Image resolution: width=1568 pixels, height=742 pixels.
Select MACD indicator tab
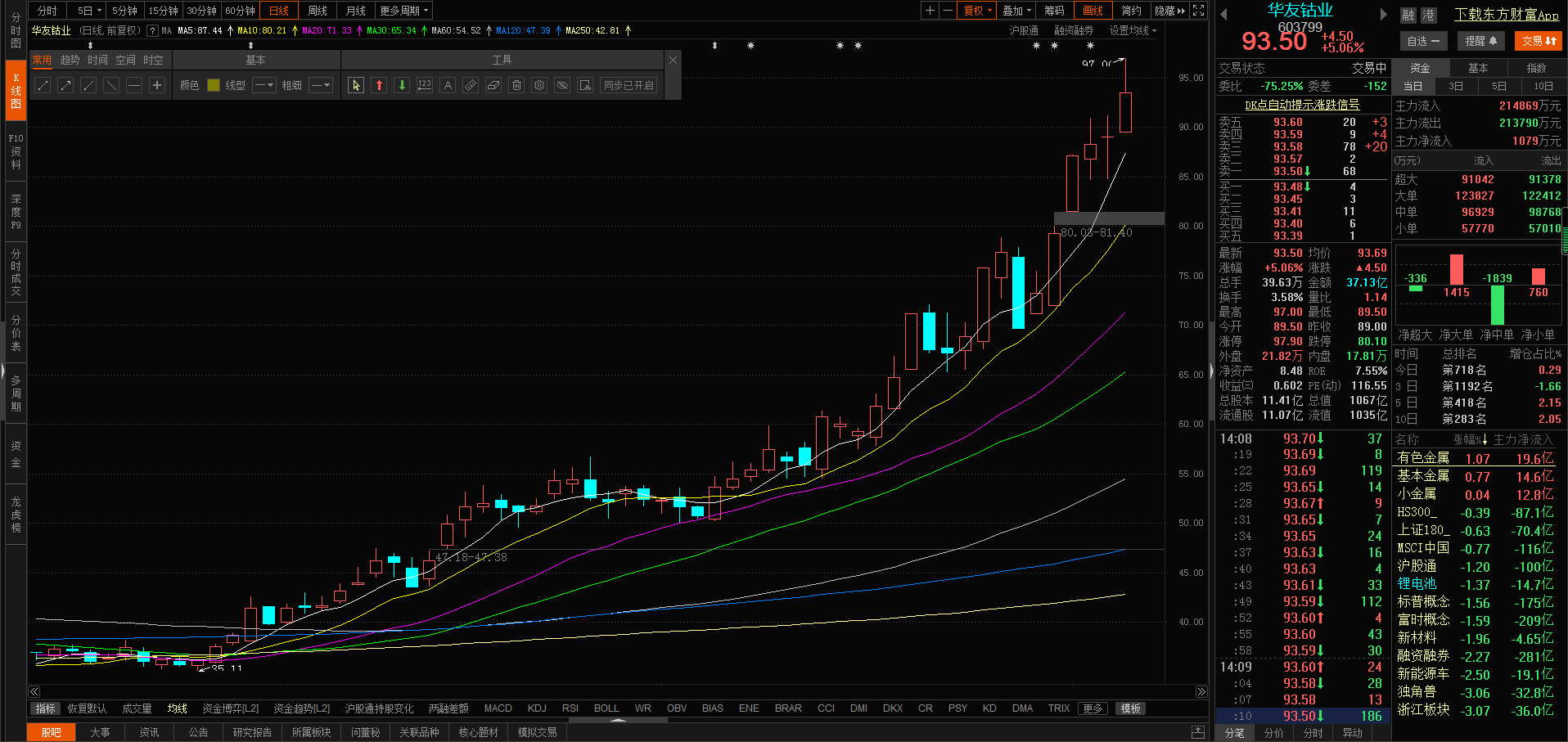pos(498,708)
